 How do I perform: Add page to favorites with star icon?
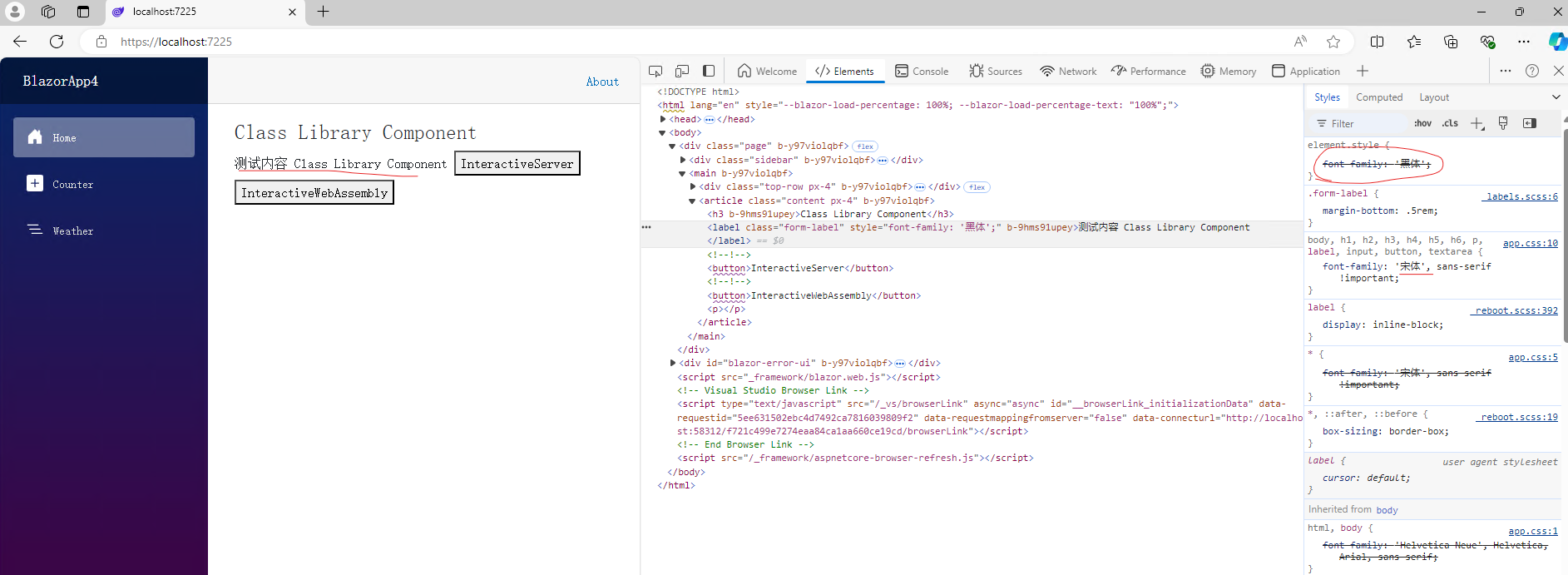click(1333, 42)
